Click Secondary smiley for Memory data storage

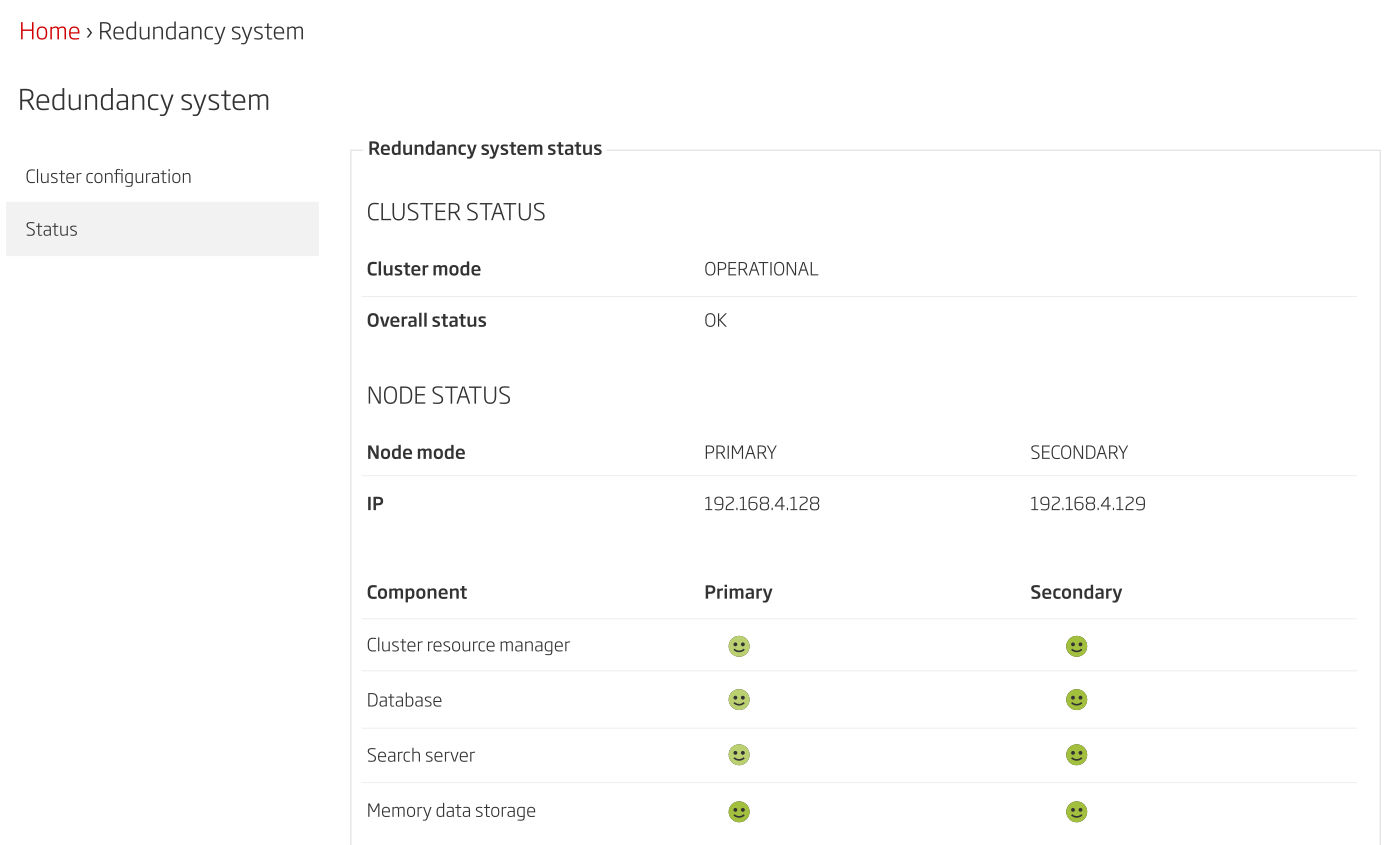coord(1076,811)
